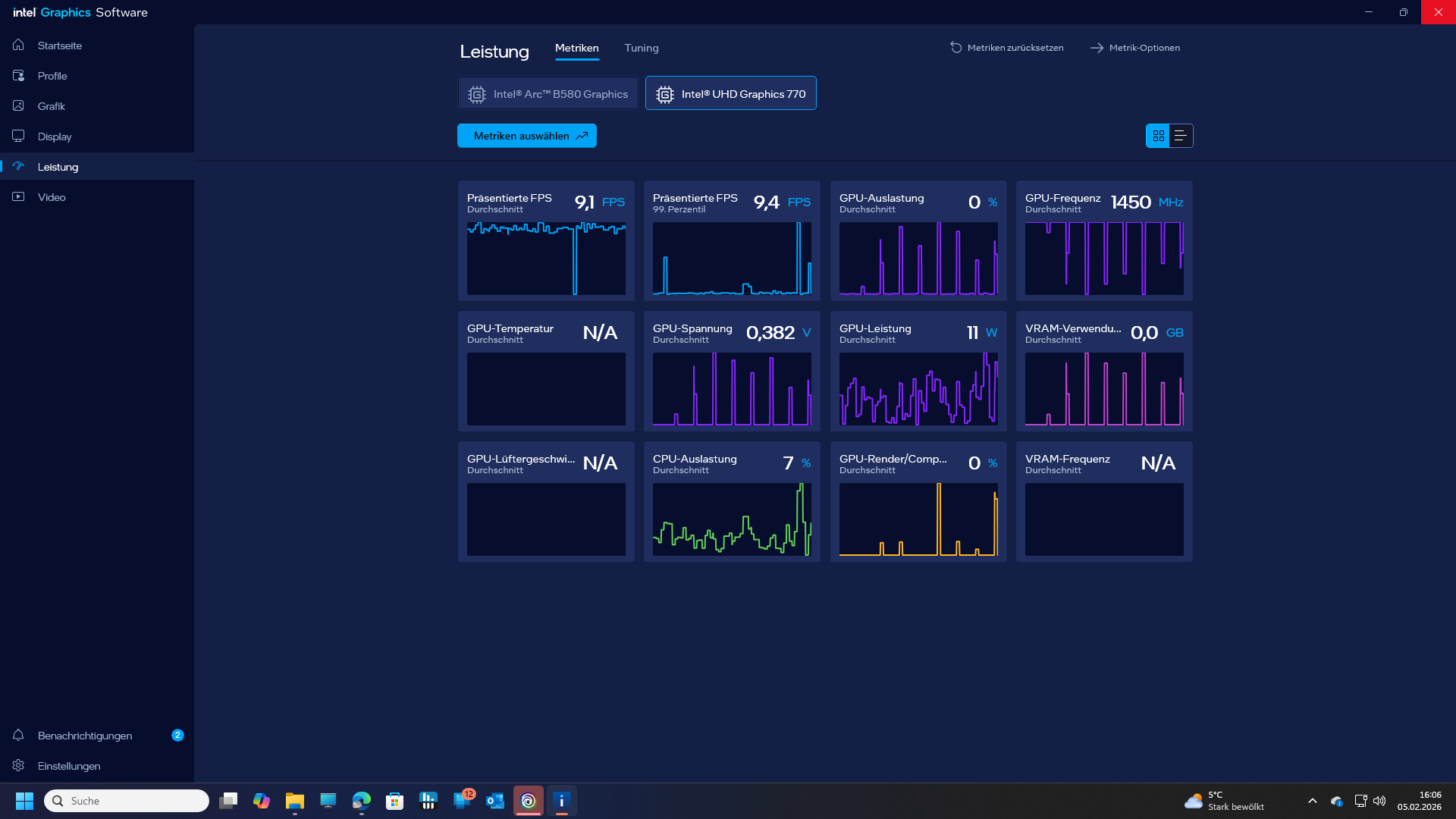Show hidden system tray icons chevron
This screenshot has height=819, width=1456.
(x=1313, y=801)
